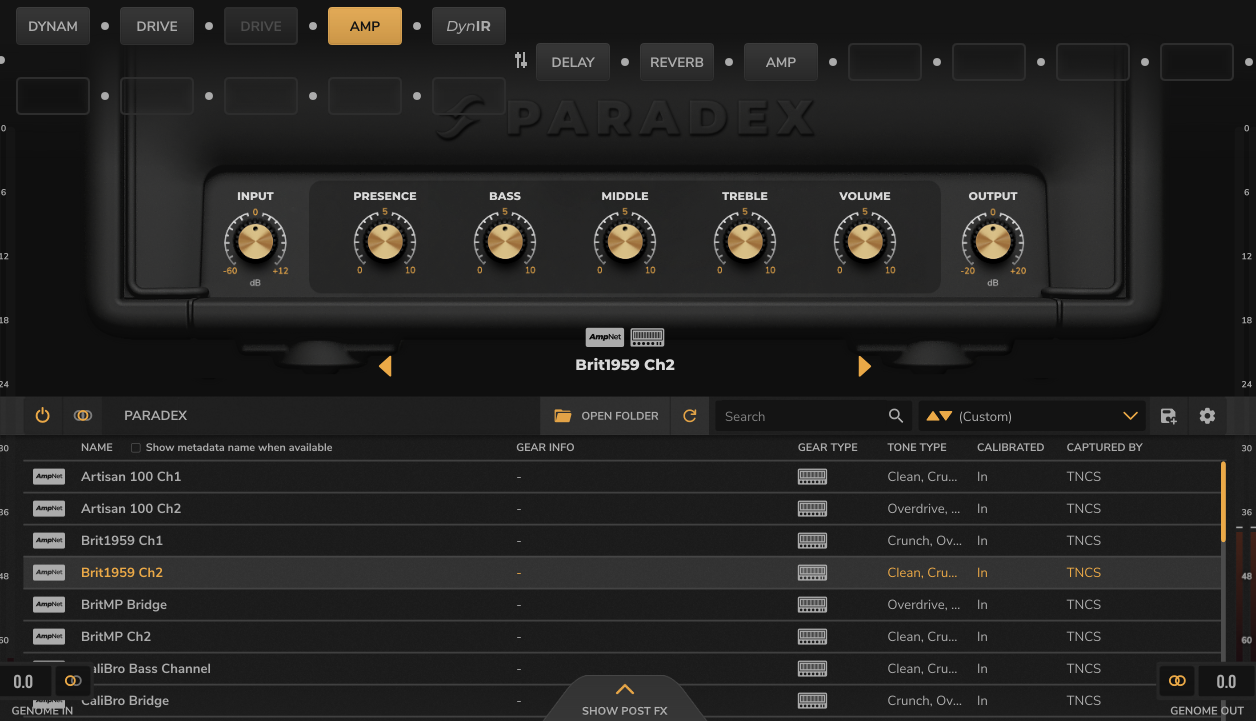Adjust the Treble knob
This screenshot has width=1256, height=721.
[x=745, y=241]
